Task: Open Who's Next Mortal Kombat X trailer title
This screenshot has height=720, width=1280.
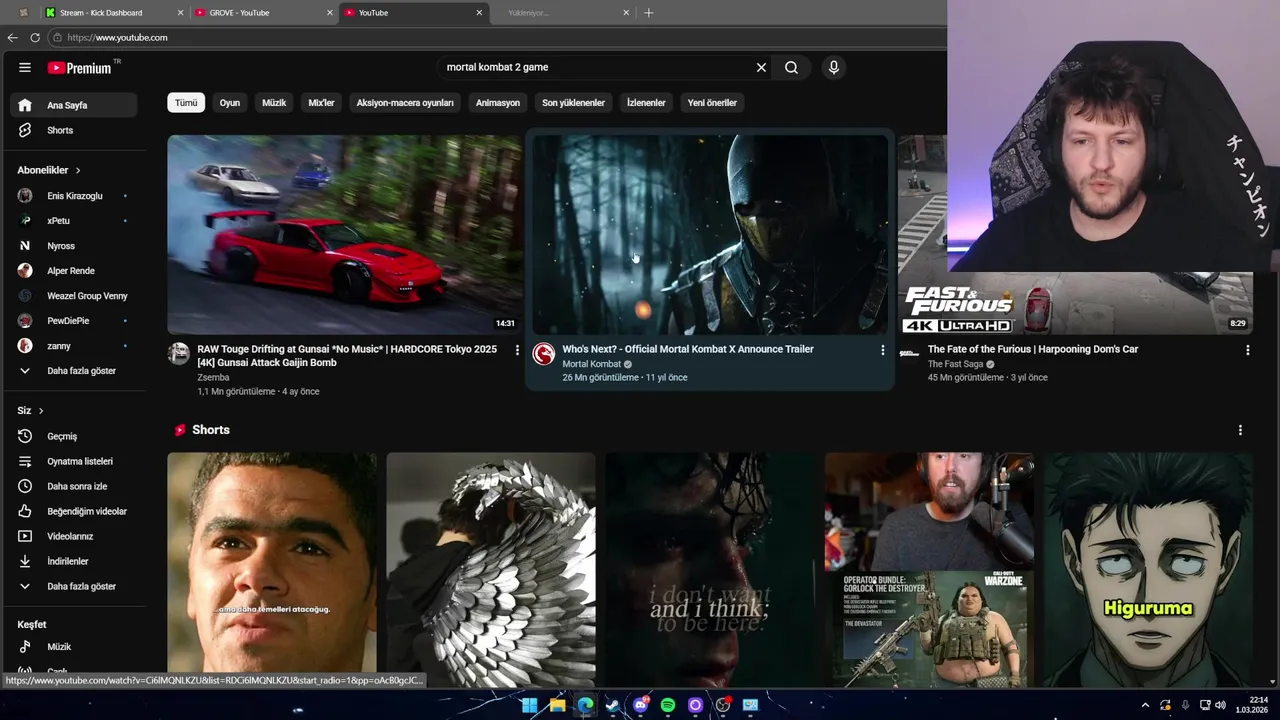Action: point(688,349)
